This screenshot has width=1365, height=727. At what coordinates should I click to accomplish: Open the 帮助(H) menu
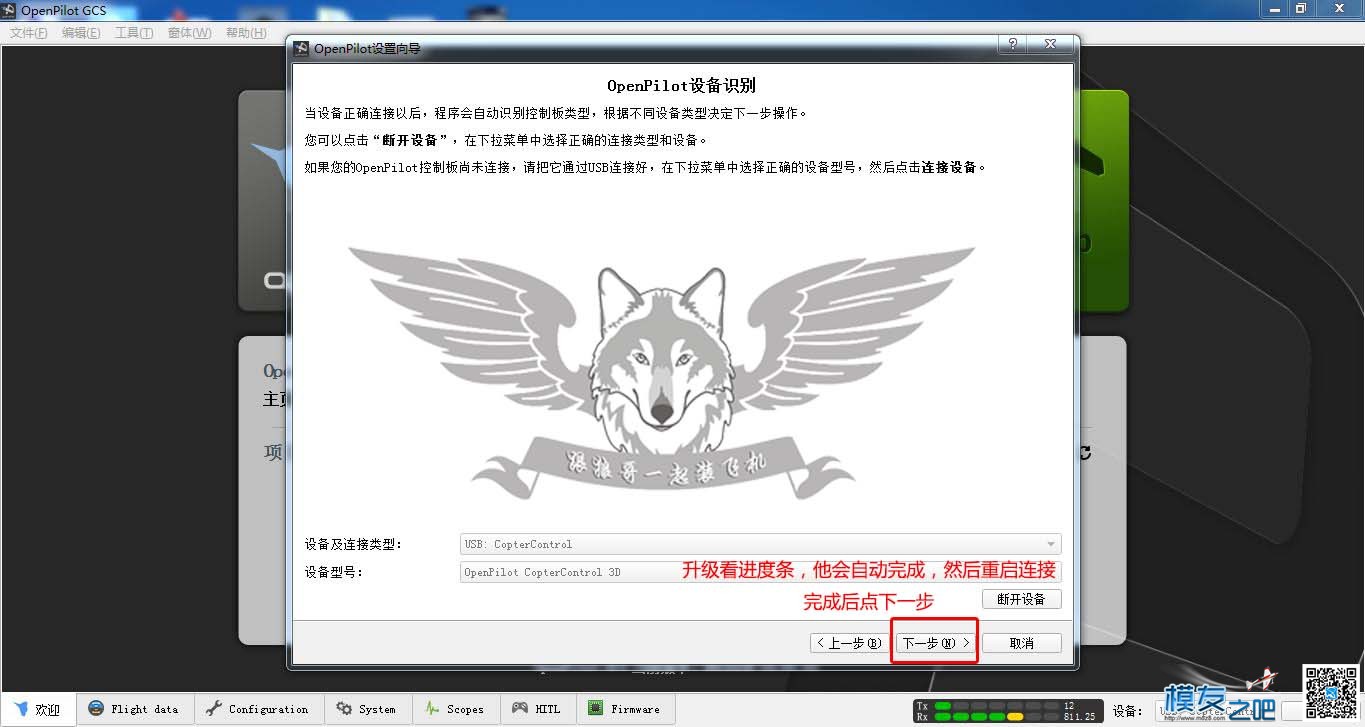click(246, 32)
